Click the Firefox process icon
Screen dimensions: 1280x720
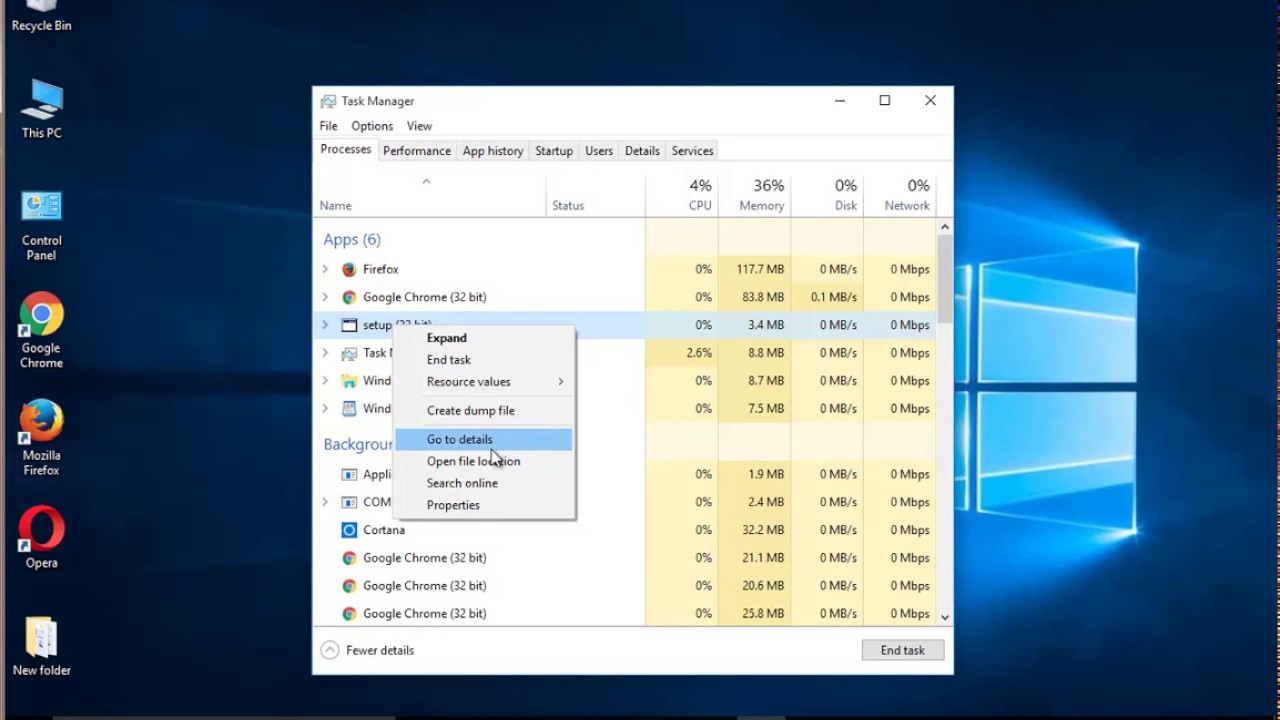click(349, 269)
